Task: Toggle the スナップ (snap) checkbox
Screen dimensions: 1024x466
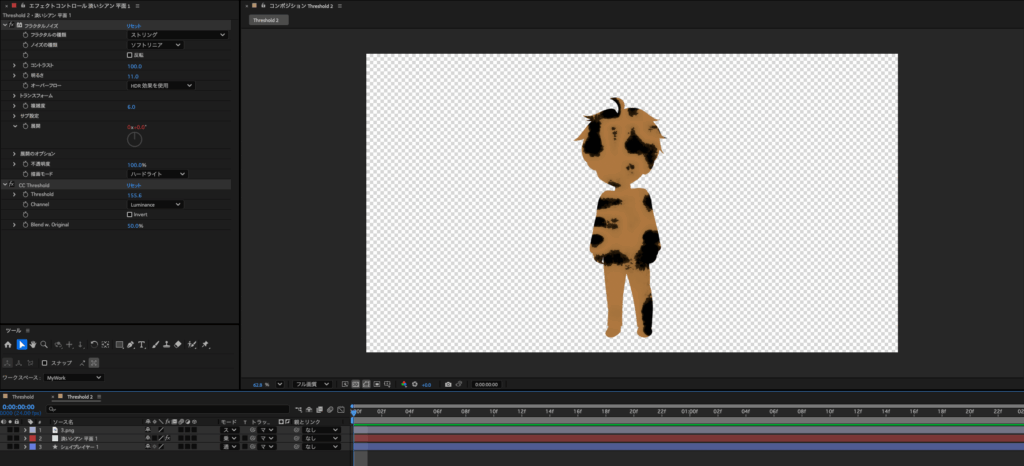Action: (44, 362)
